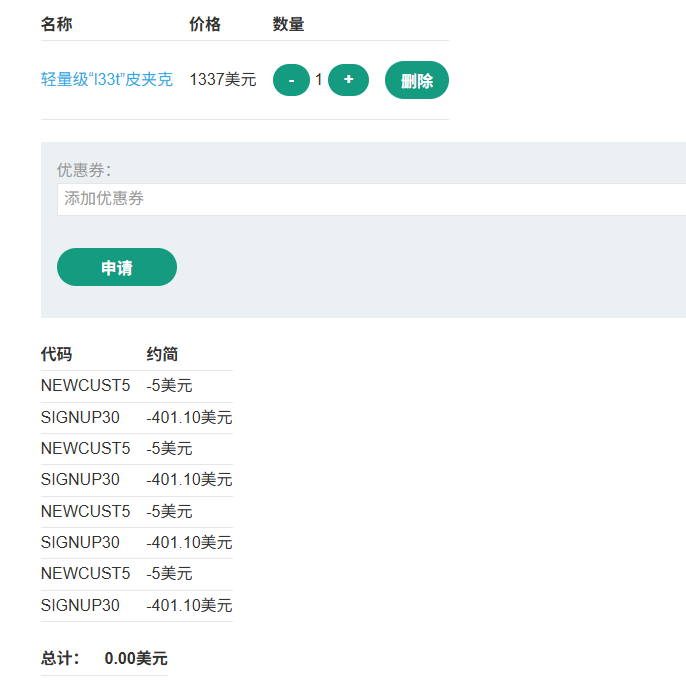Select the 1337美元 price text

click(x=223, y=80)
